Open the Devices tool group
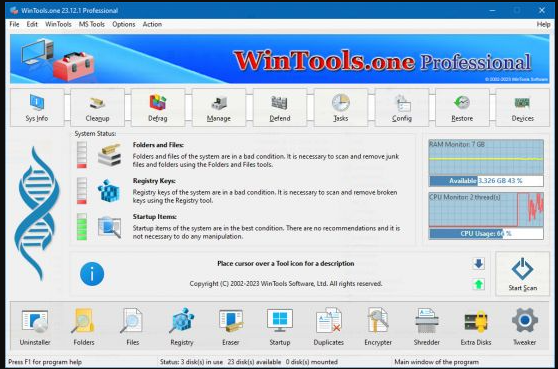Viewport: 558px width, 369px height. (x=522, y=107)
